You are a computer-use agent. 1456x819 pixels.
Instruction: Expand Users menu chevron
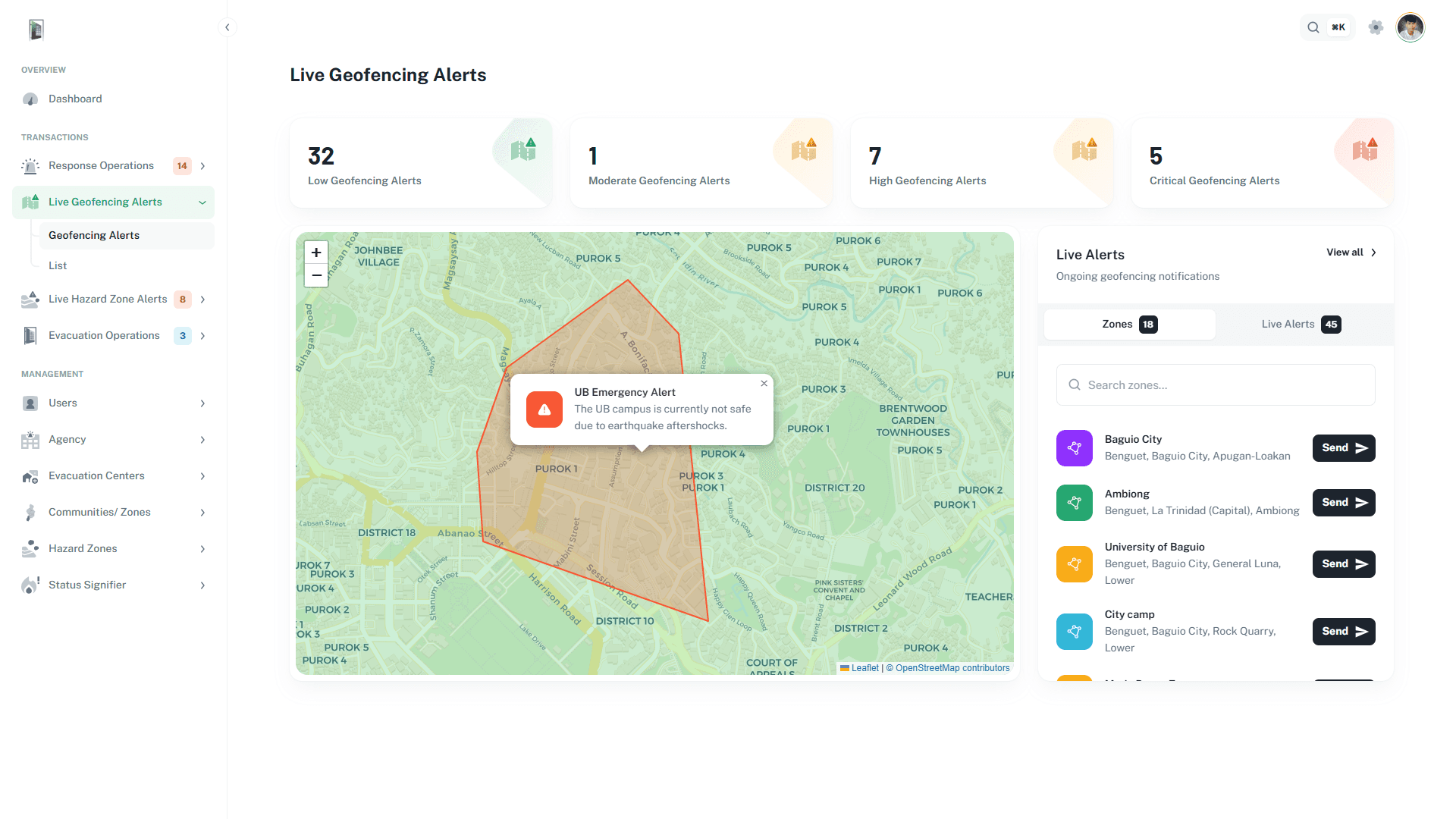click(202, 403)
